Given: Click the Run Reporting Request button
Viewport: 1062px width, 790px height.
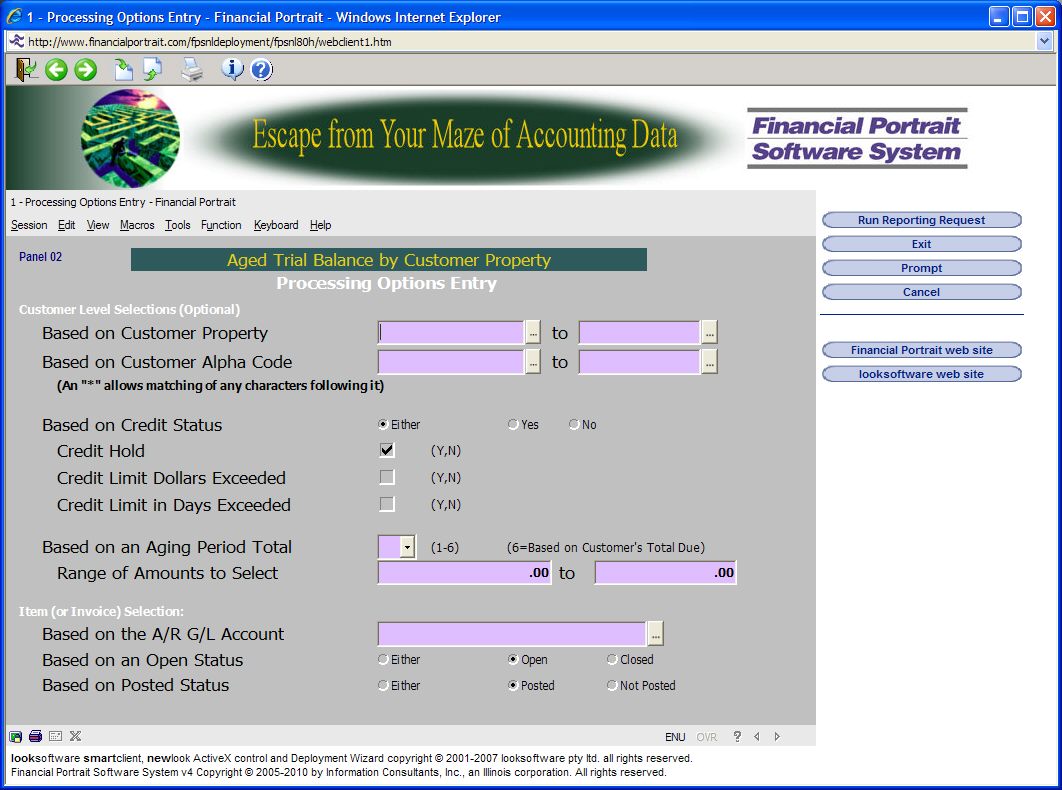Looking at the screenshot, I should coord(921,220).
